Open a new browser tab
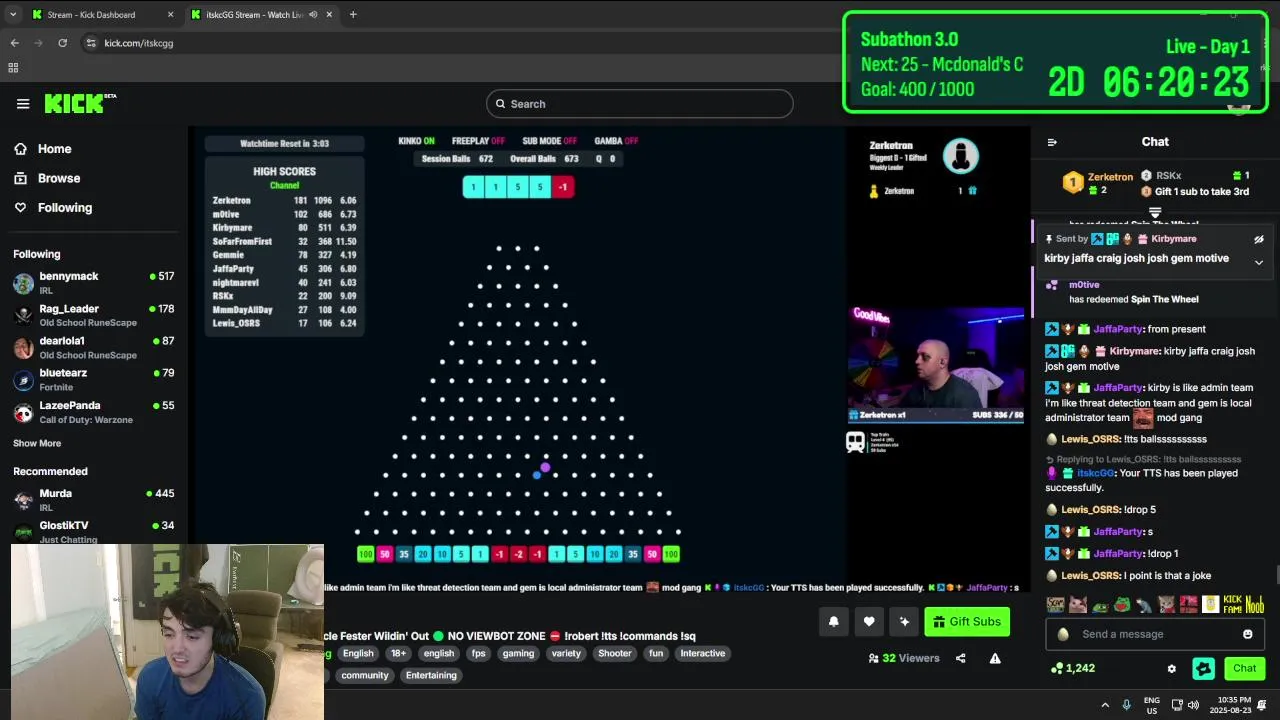Screen dimensions: 1280x720 (x=353, y=14)
